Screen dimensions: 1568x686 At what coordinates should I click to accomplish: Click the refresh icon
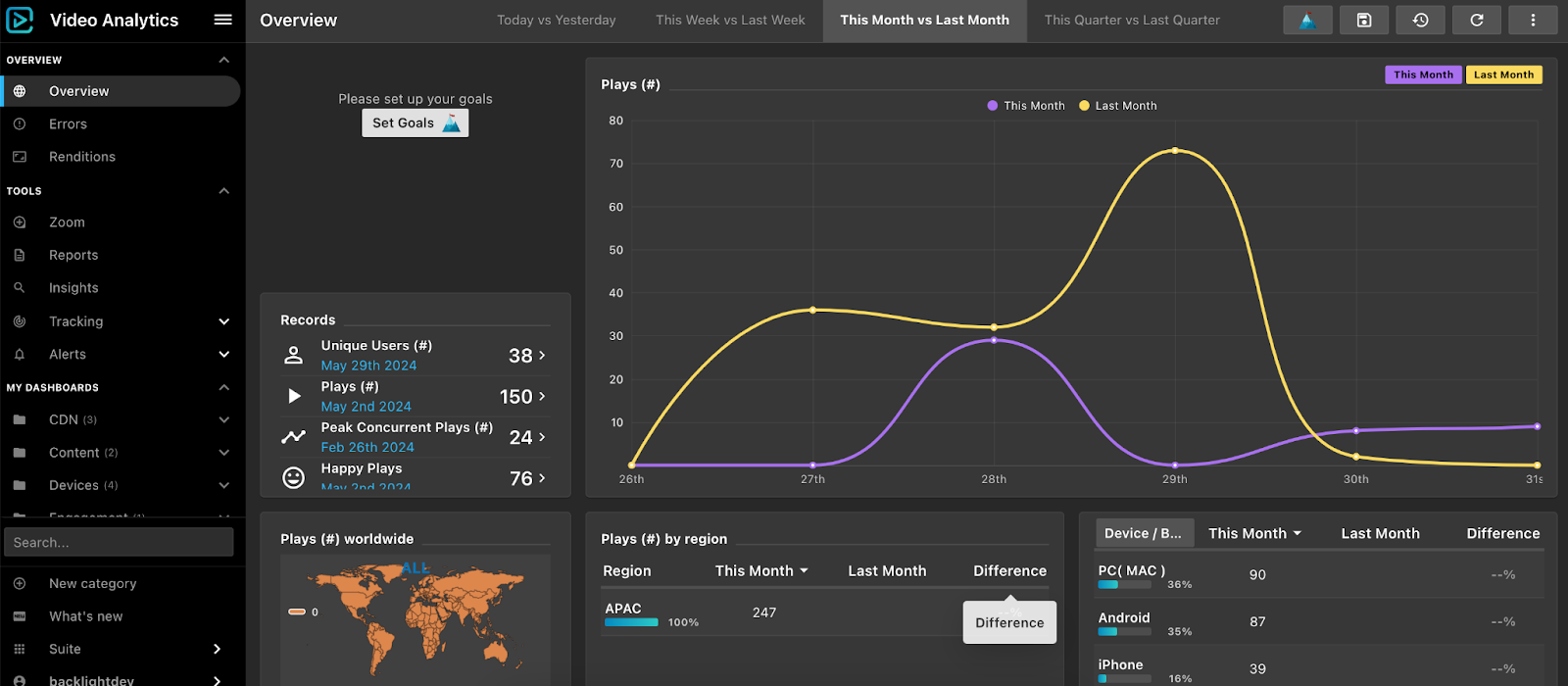[1477, 20]
